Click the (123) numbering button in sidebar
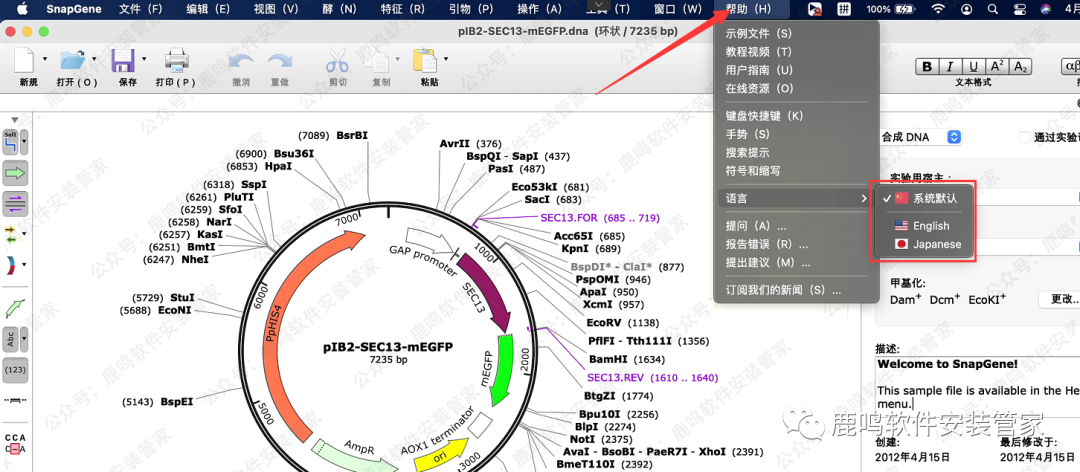 tap(15, 370)
